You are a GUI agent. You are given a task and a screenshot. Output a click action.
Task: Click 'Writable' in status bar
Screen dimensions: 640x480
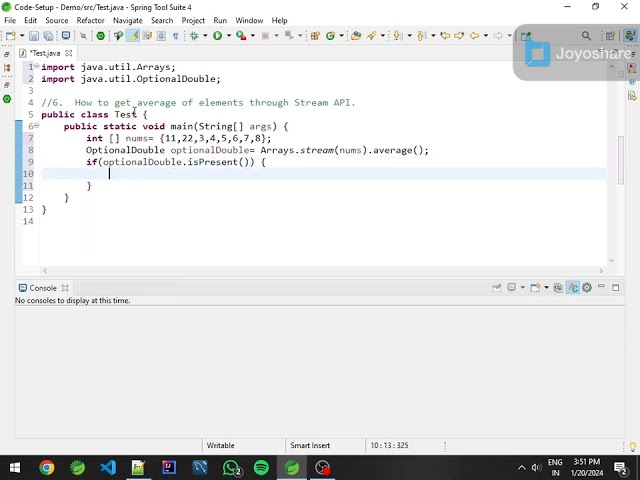click(220, 445)
